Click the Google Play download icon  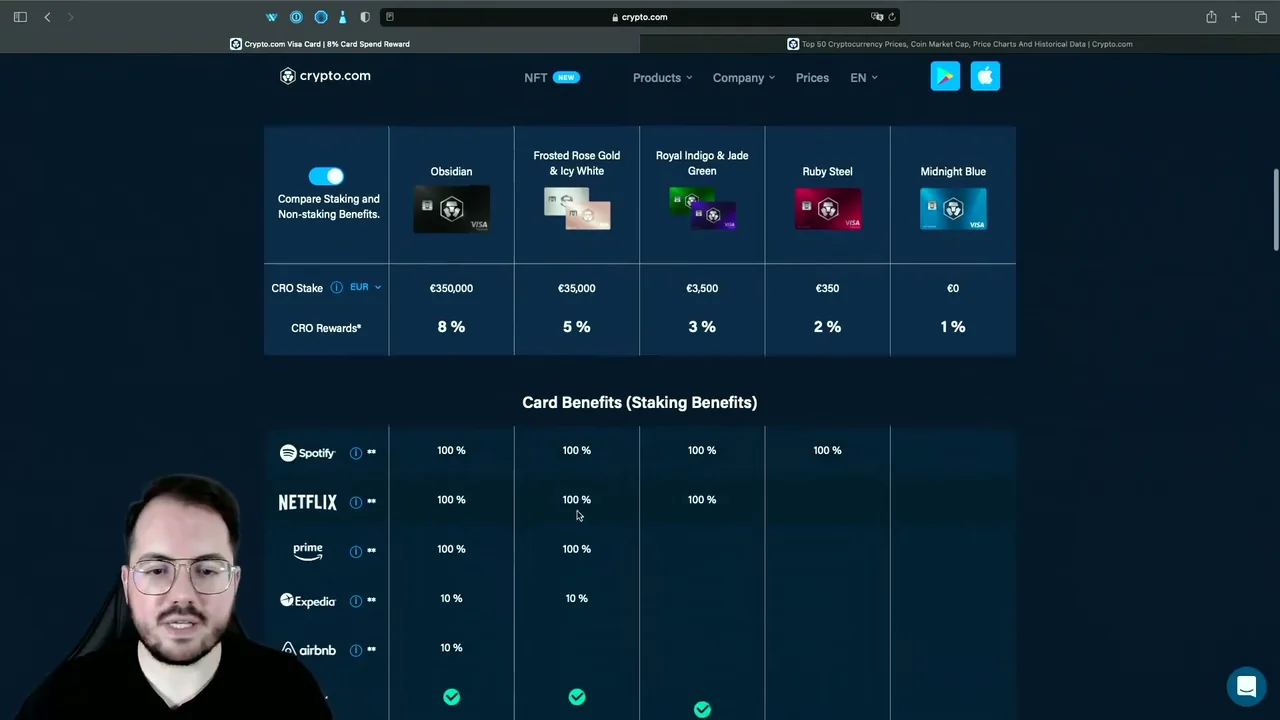(x=945, y=76)
